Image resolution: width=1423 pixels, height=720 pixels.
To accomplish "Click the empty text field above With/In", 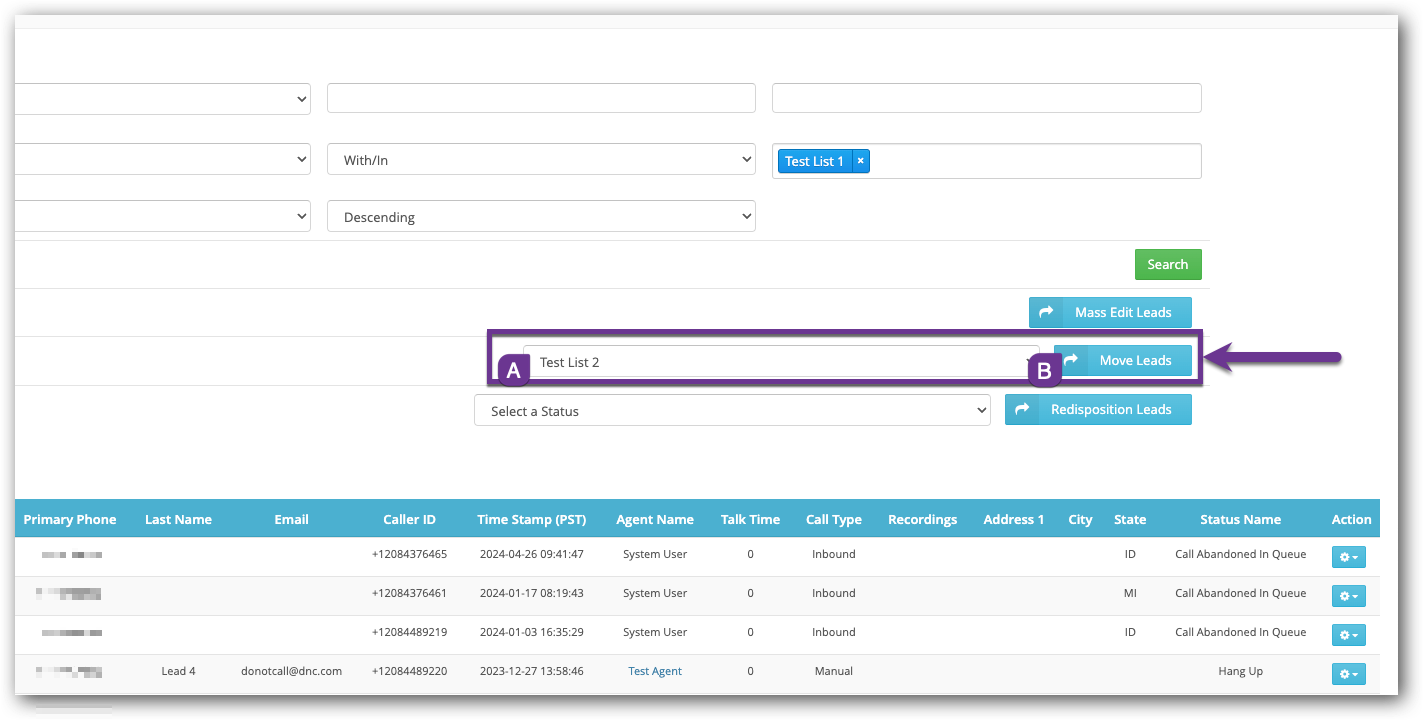I will coord(541,98).
